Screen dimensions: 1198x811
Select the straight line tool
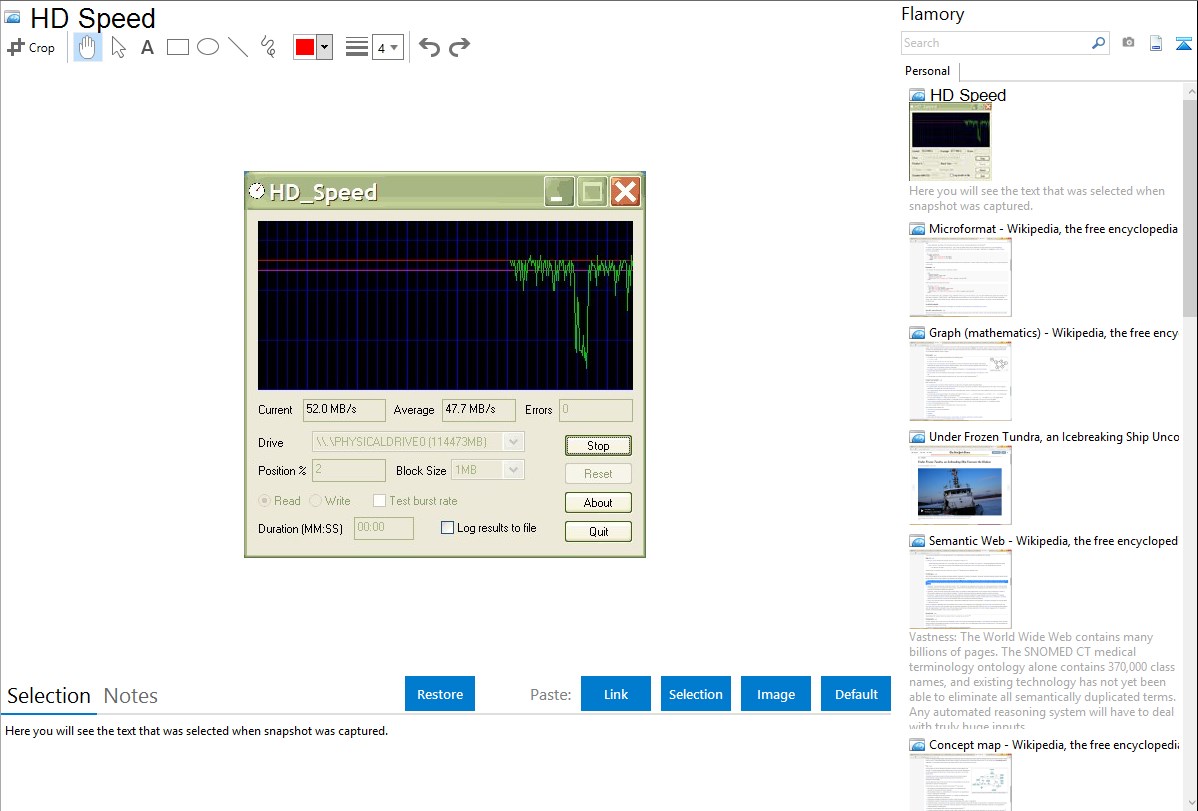pos(238,47)
